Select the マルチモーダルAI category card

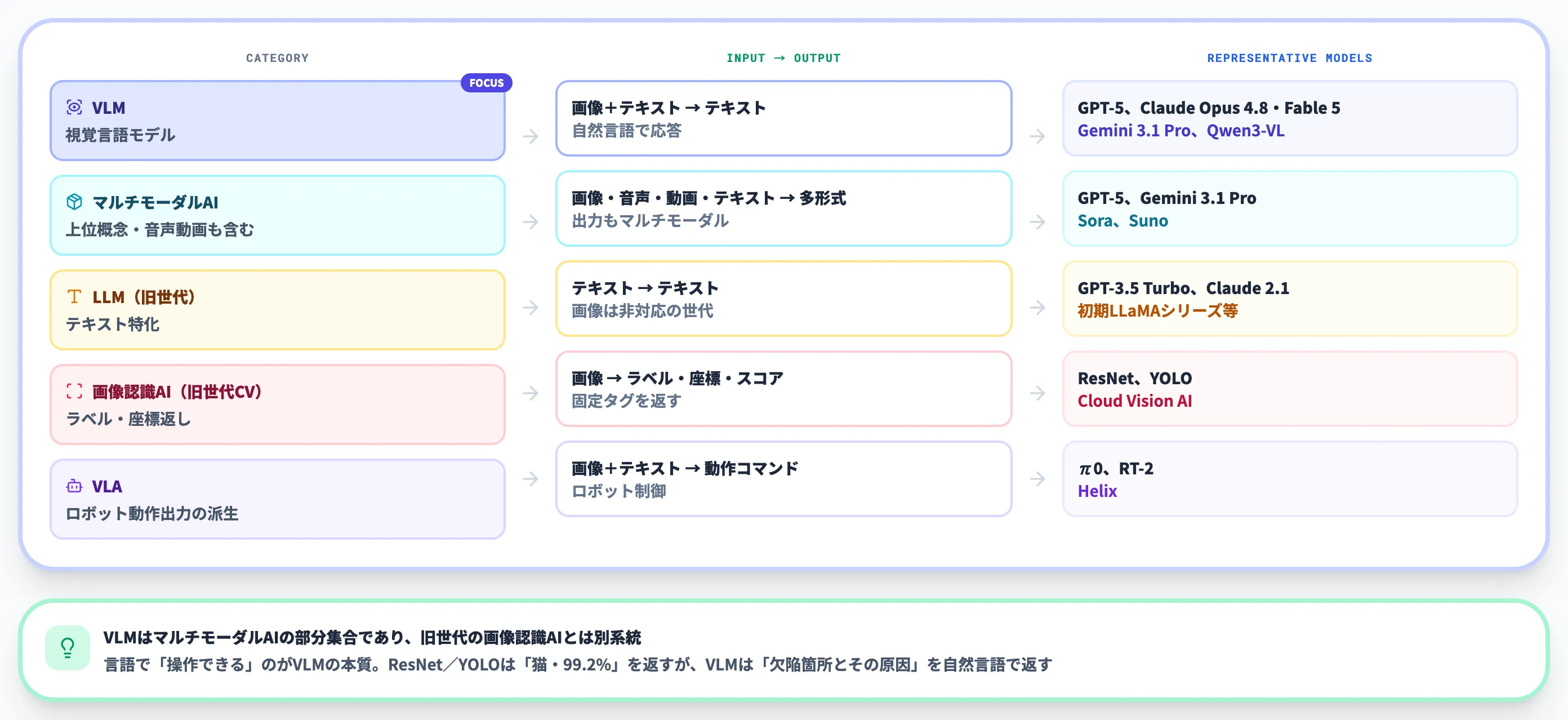tap(278, 215)
